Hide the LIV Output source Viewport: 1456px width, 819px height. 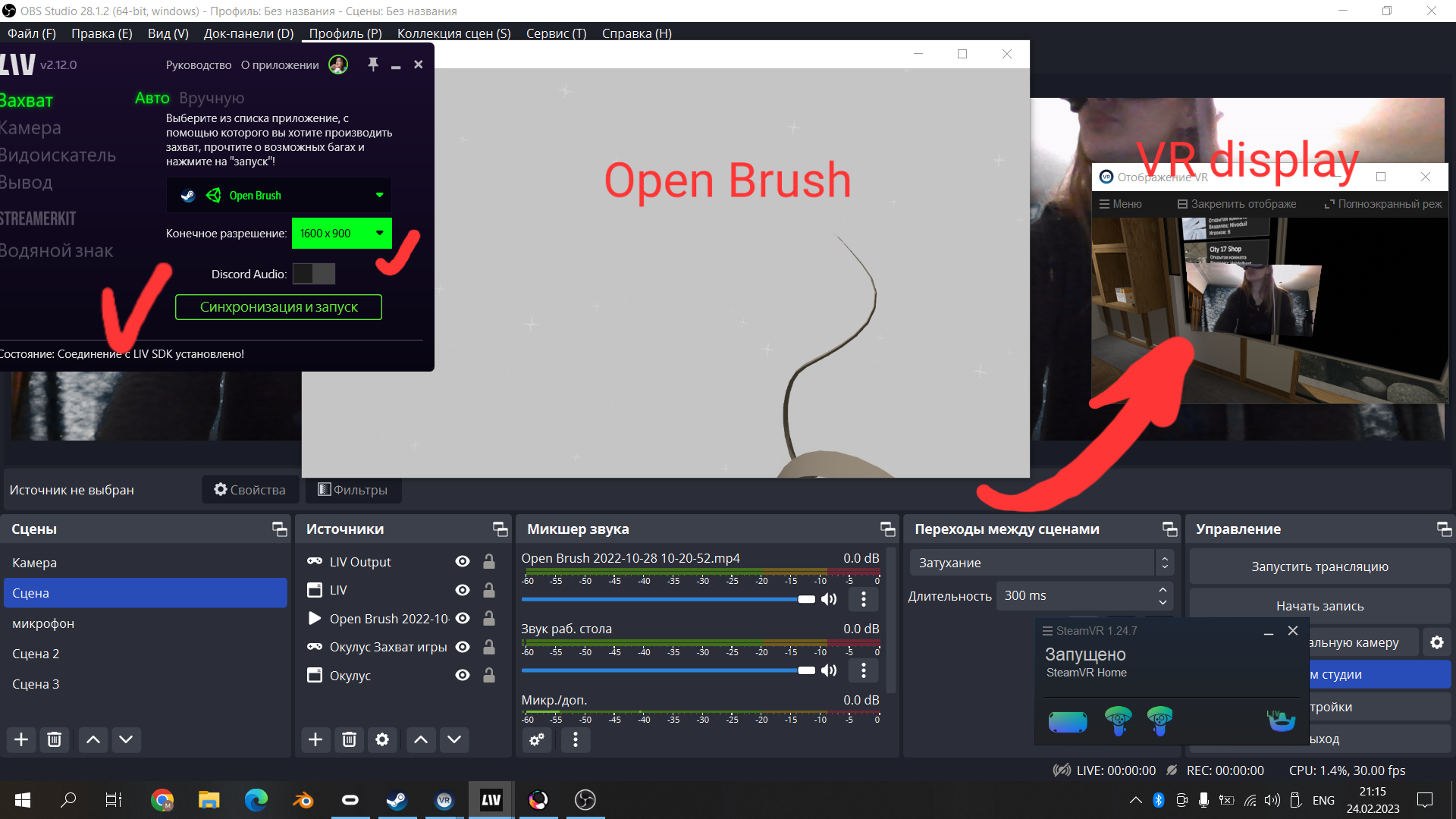click(x=463, y=562)
